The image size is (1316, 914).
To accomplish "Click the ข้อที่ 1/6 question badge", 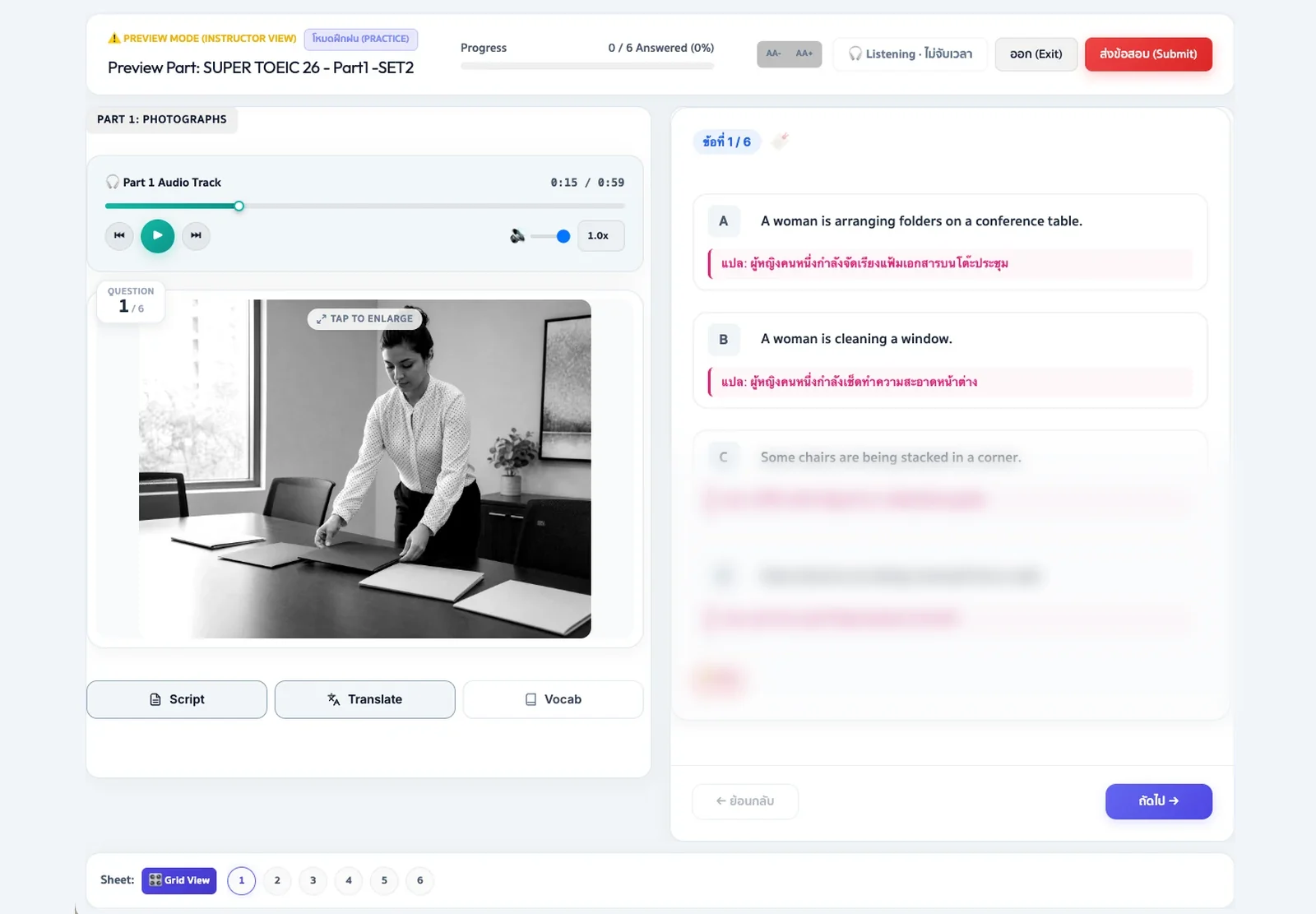I will [x=727, y=142].
